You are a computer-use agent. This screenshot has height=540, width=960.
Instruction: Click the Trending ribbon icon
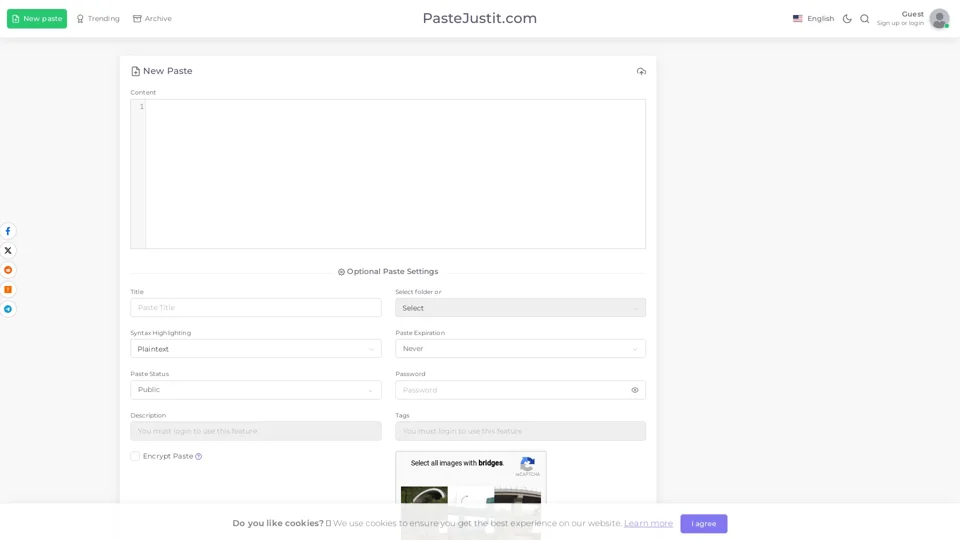(x=80, y=19)
